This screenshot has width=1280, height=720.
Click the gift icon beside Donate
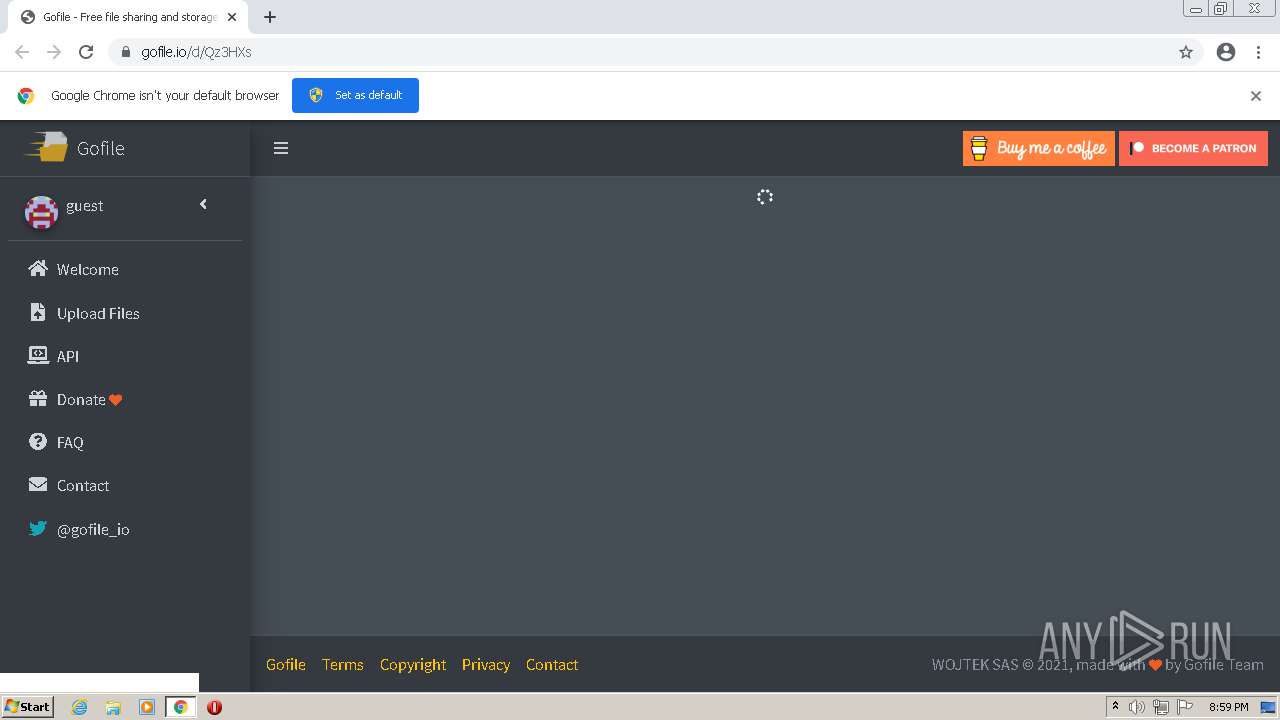coord(38,398)
